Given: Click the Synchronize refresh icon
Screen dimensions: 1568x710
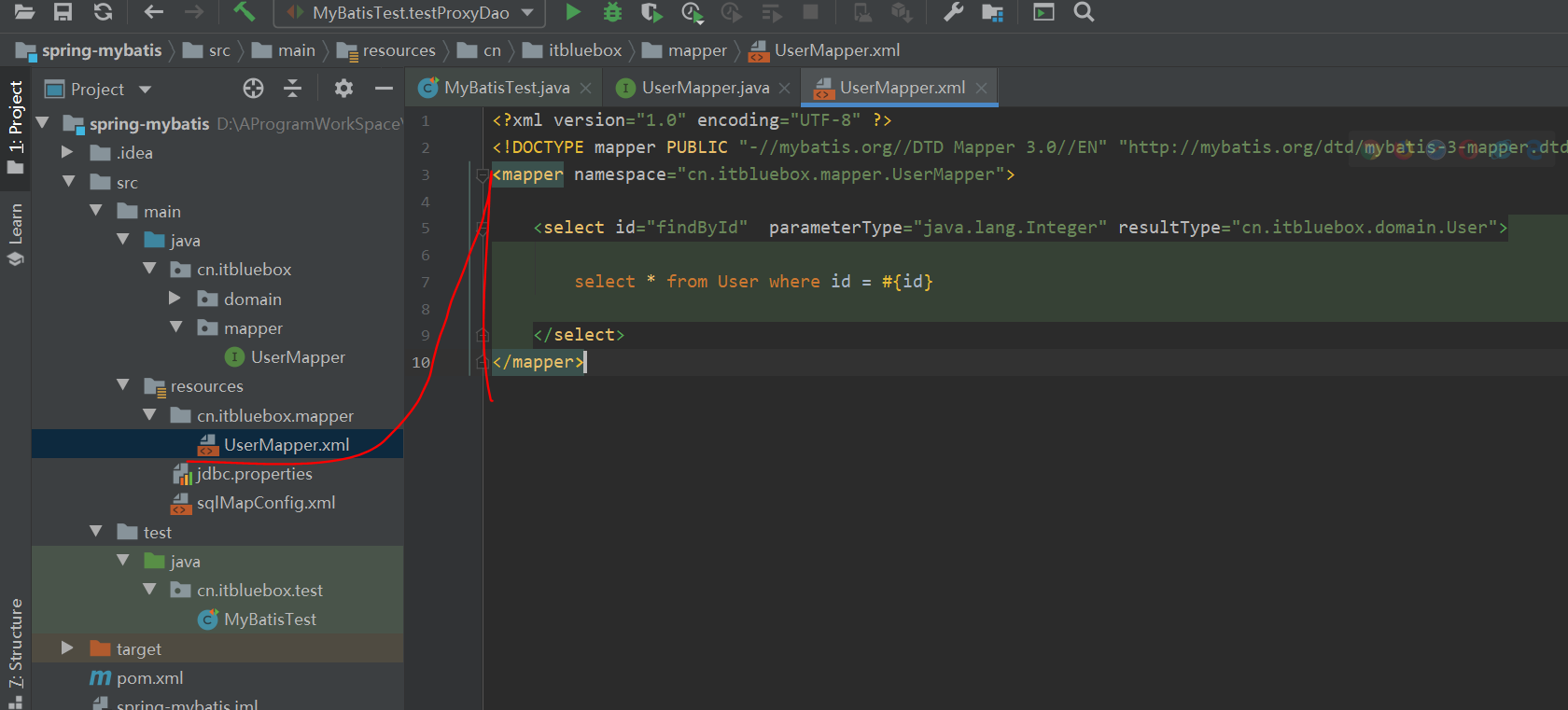Looking at the screenshot, I should (x=103, y=12).
